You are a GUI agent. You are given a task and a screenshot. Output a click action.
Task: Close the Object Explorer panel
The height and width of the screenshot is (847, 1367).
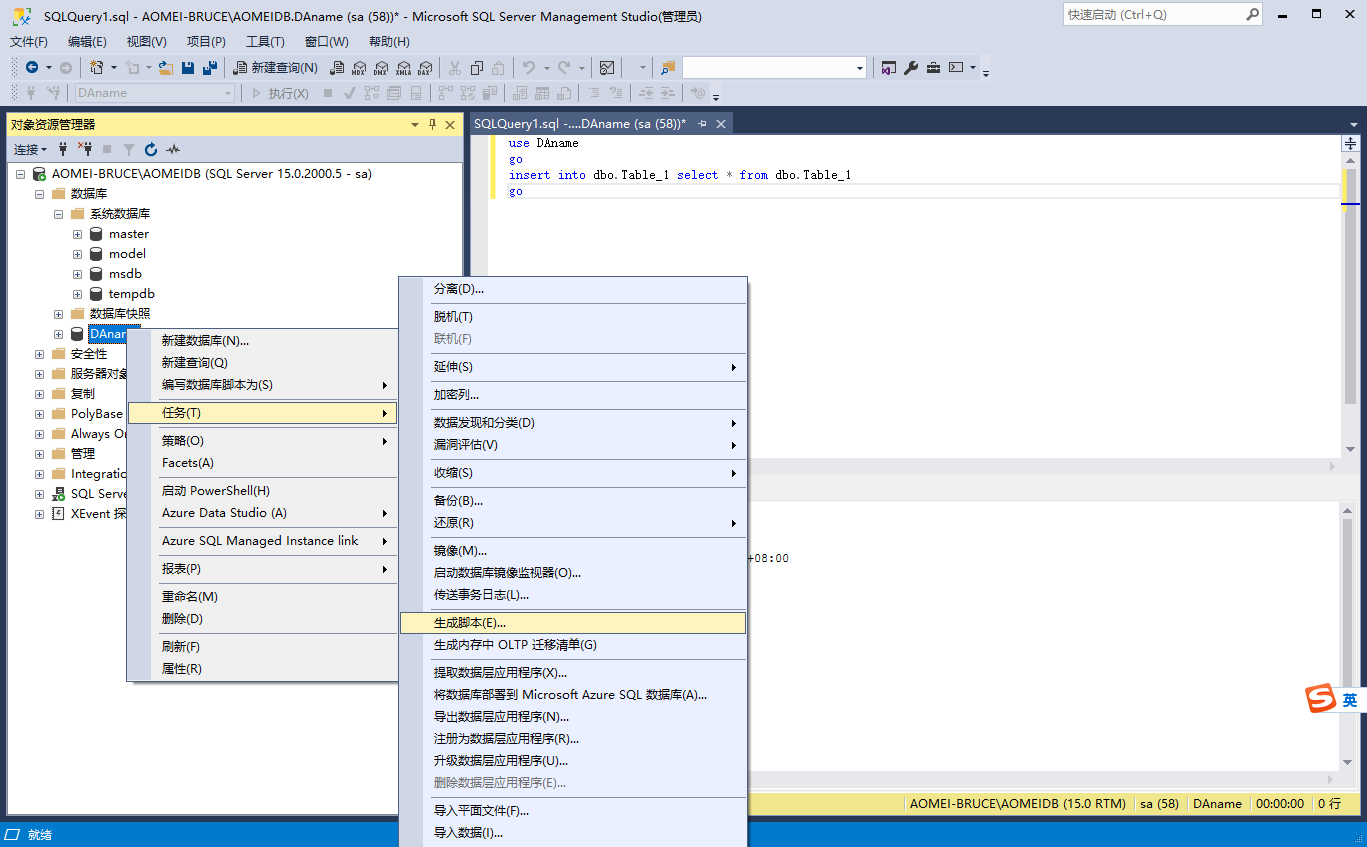[x=450, y=125]
